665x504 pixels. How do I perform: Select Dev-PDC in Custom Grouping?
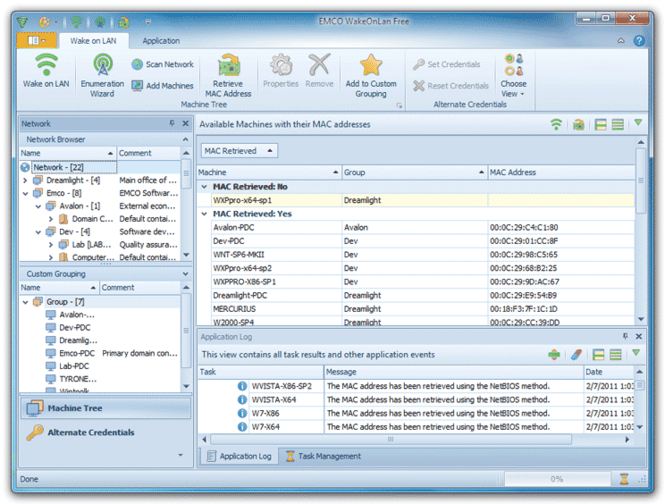click(75, 328)
